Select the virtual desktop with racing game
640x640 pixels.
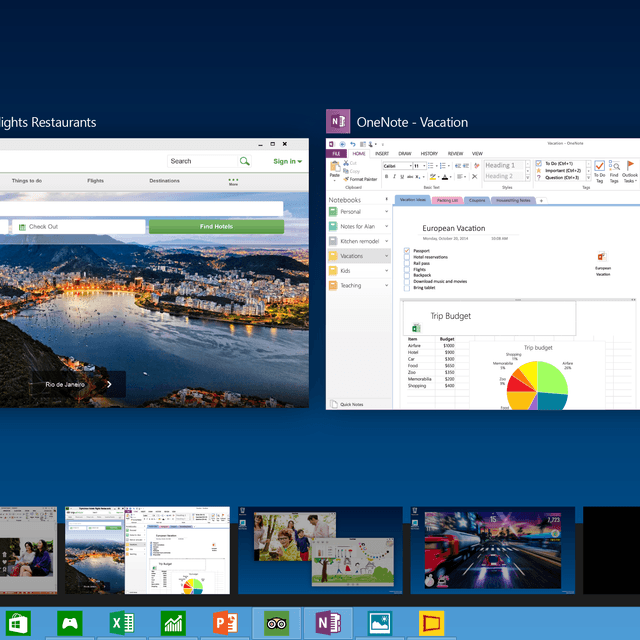click(x=493, y=550)
